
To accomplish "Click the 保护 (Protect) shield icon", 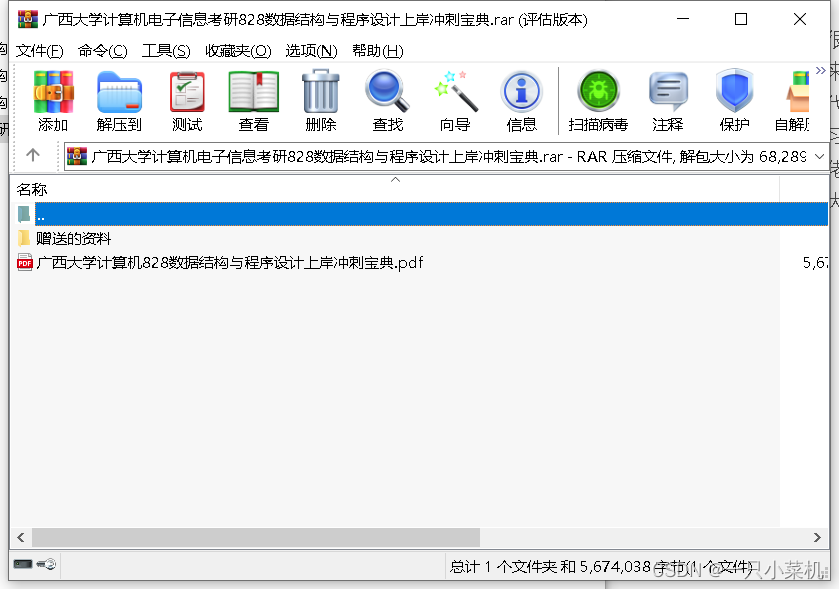I will [734, 101].
